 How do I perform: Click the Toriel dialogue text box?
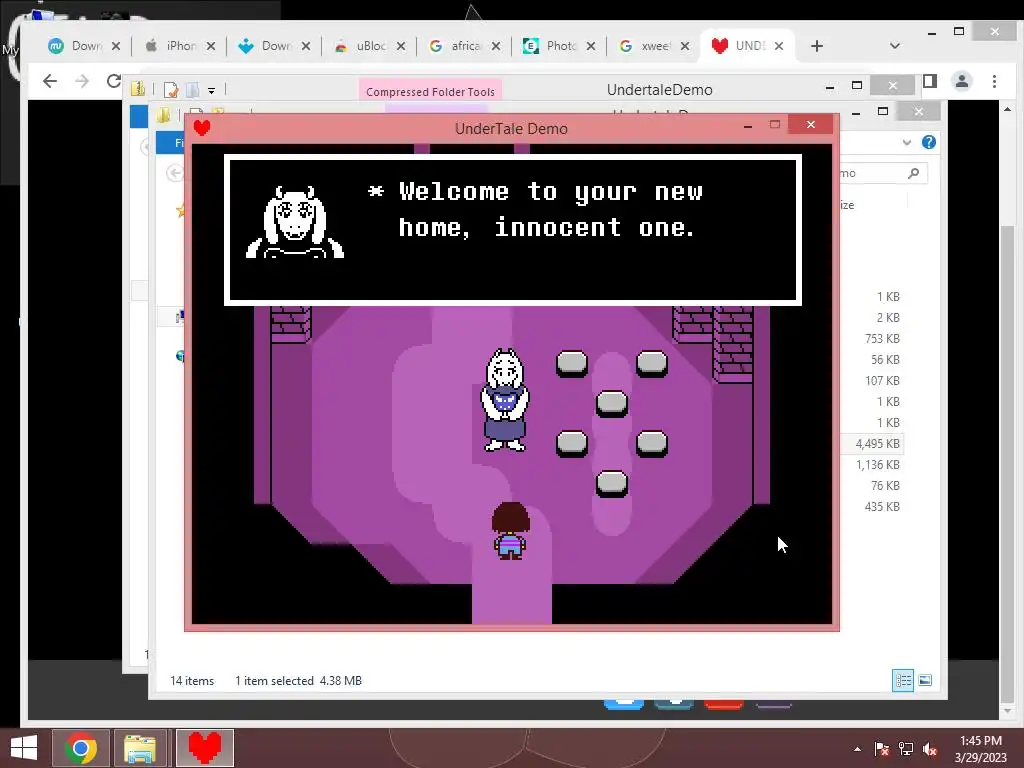pyautogui.click(x=513, y=230)
